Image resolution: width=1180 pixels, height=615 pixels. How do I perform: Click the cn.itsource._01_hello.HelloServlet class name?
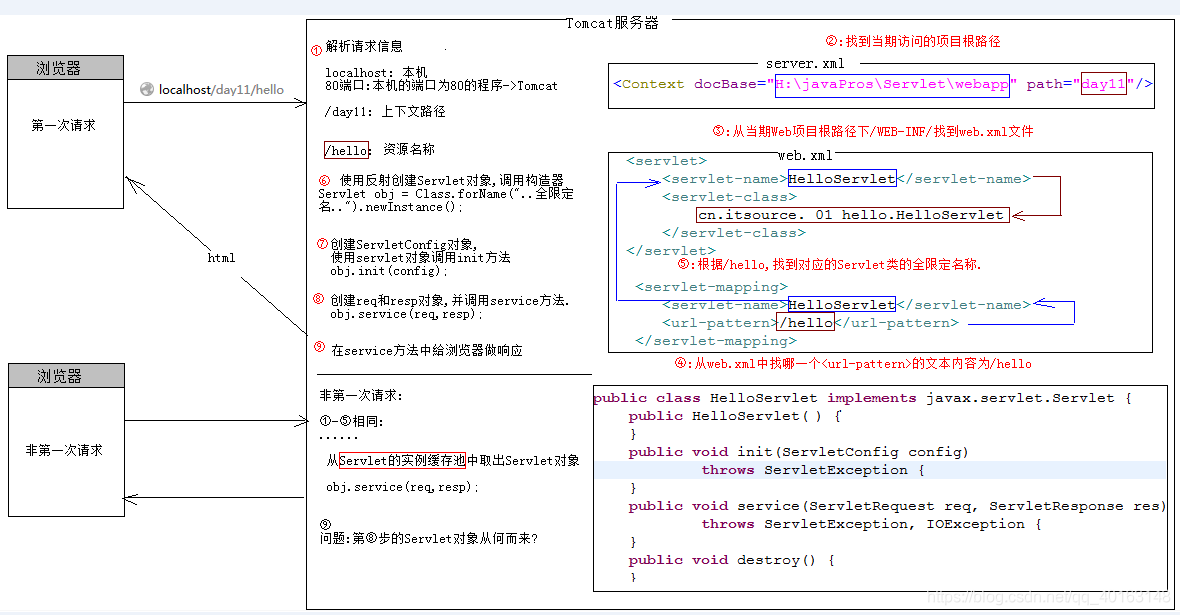[851, 215]
